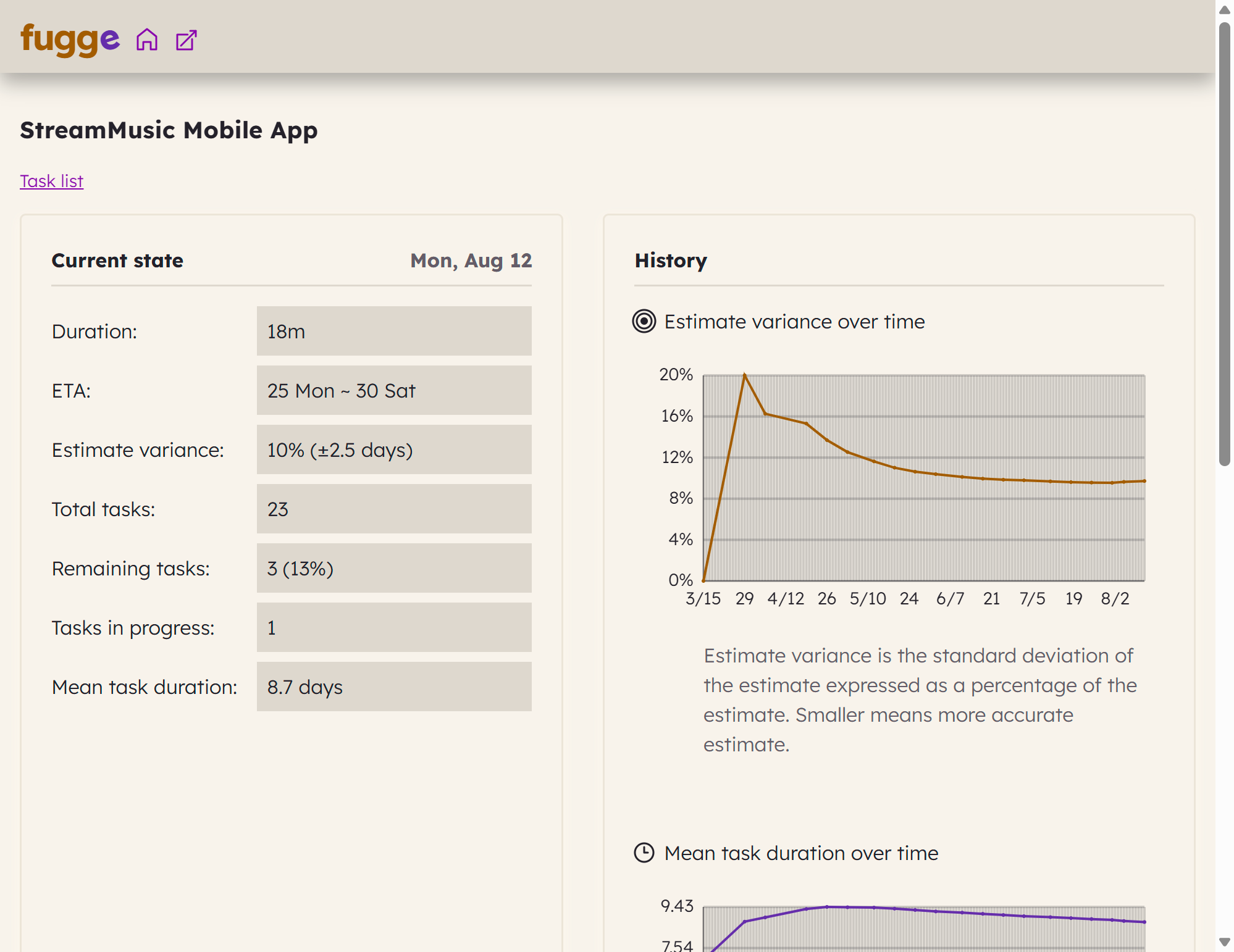Click the Tasks in progress field showing 1
The image size is (1234, 952).
tap(393, 627)
